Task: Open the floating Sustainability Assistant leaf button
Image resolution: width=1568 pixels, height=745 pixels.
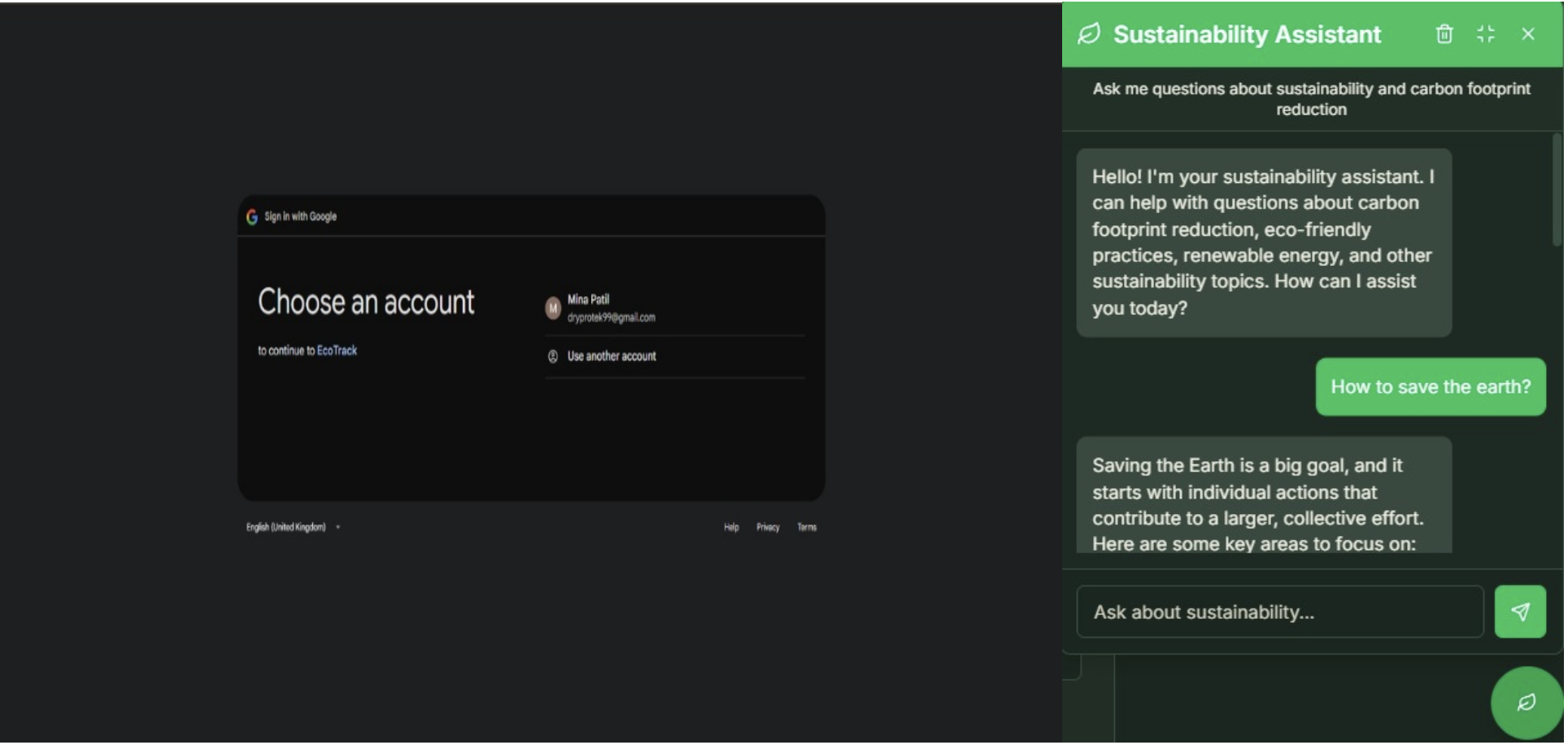Action: pos(1526,701)
